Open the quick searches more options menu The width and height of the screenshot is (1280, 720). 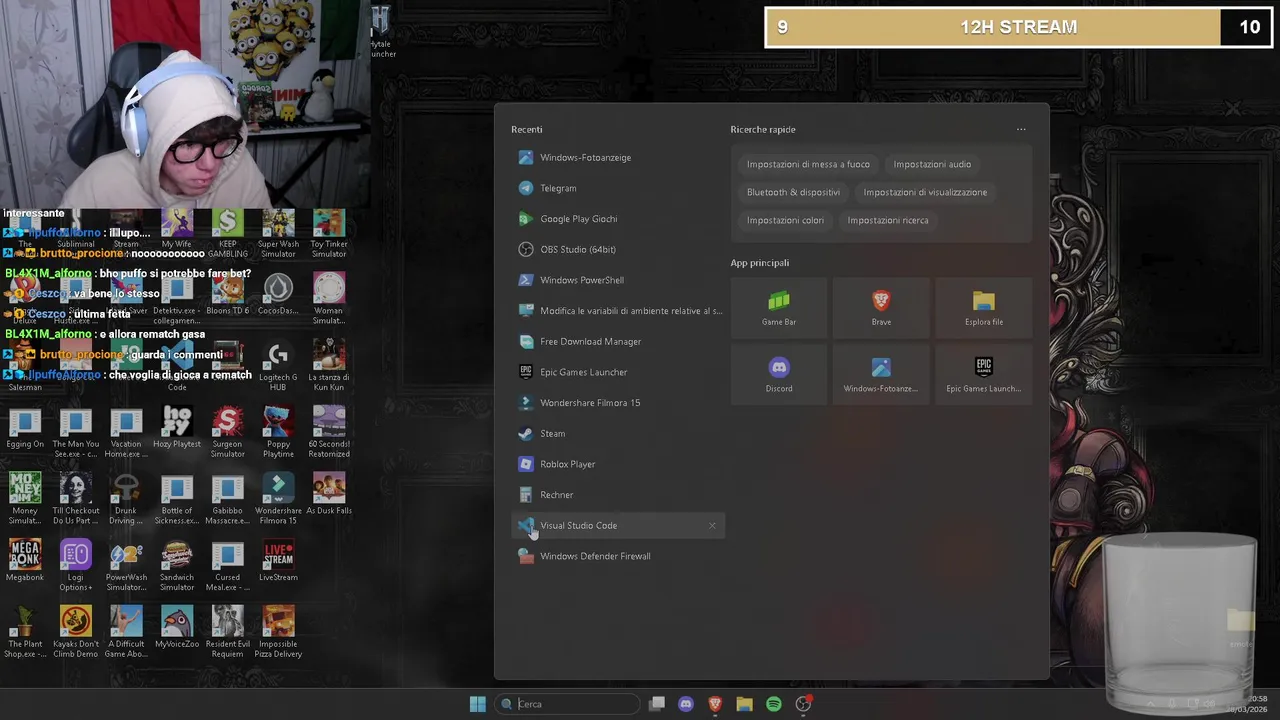pos(1021,129)
